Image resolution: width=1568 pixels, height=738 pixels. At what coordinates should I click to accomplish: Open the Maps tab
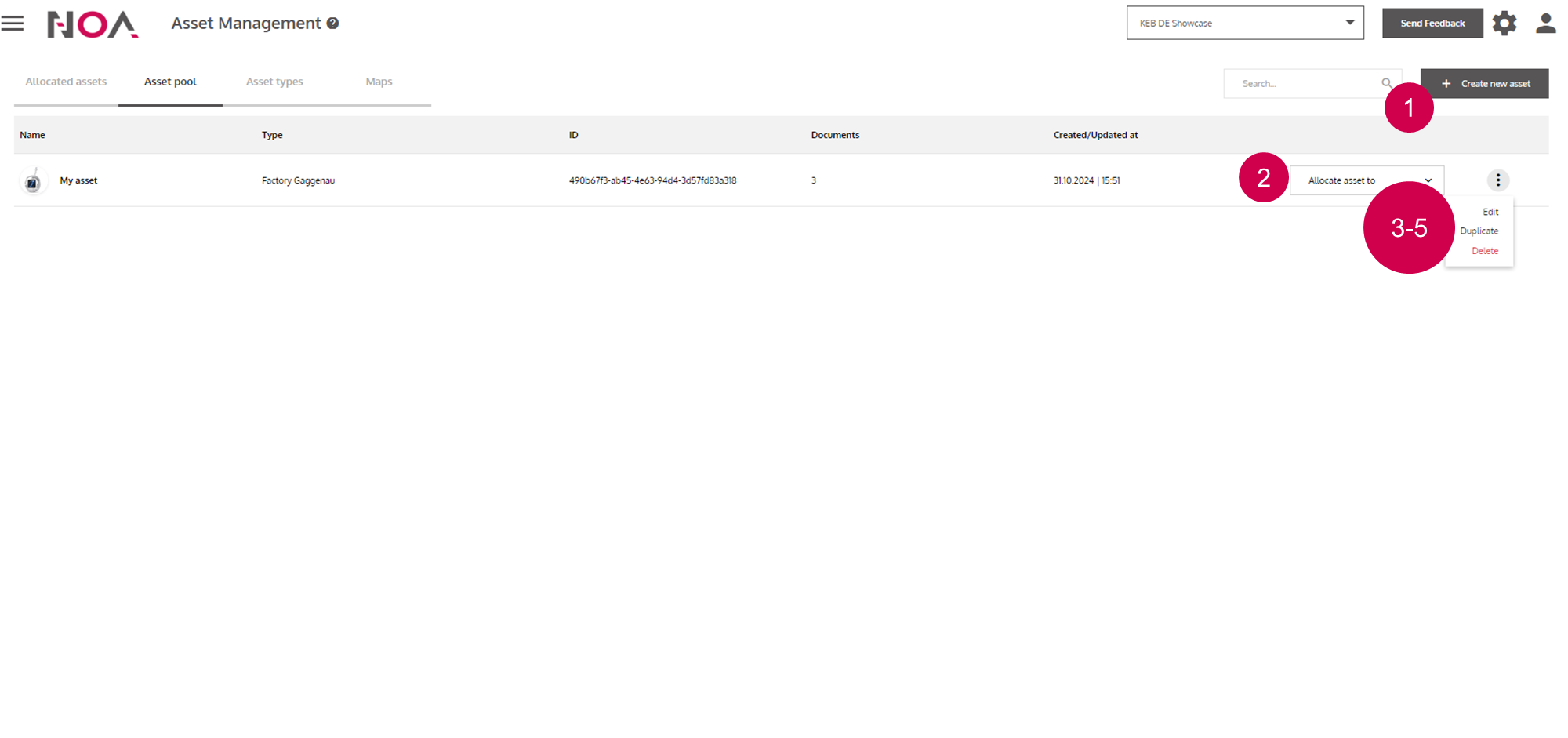pyautogui.click(x=379, y=82)
